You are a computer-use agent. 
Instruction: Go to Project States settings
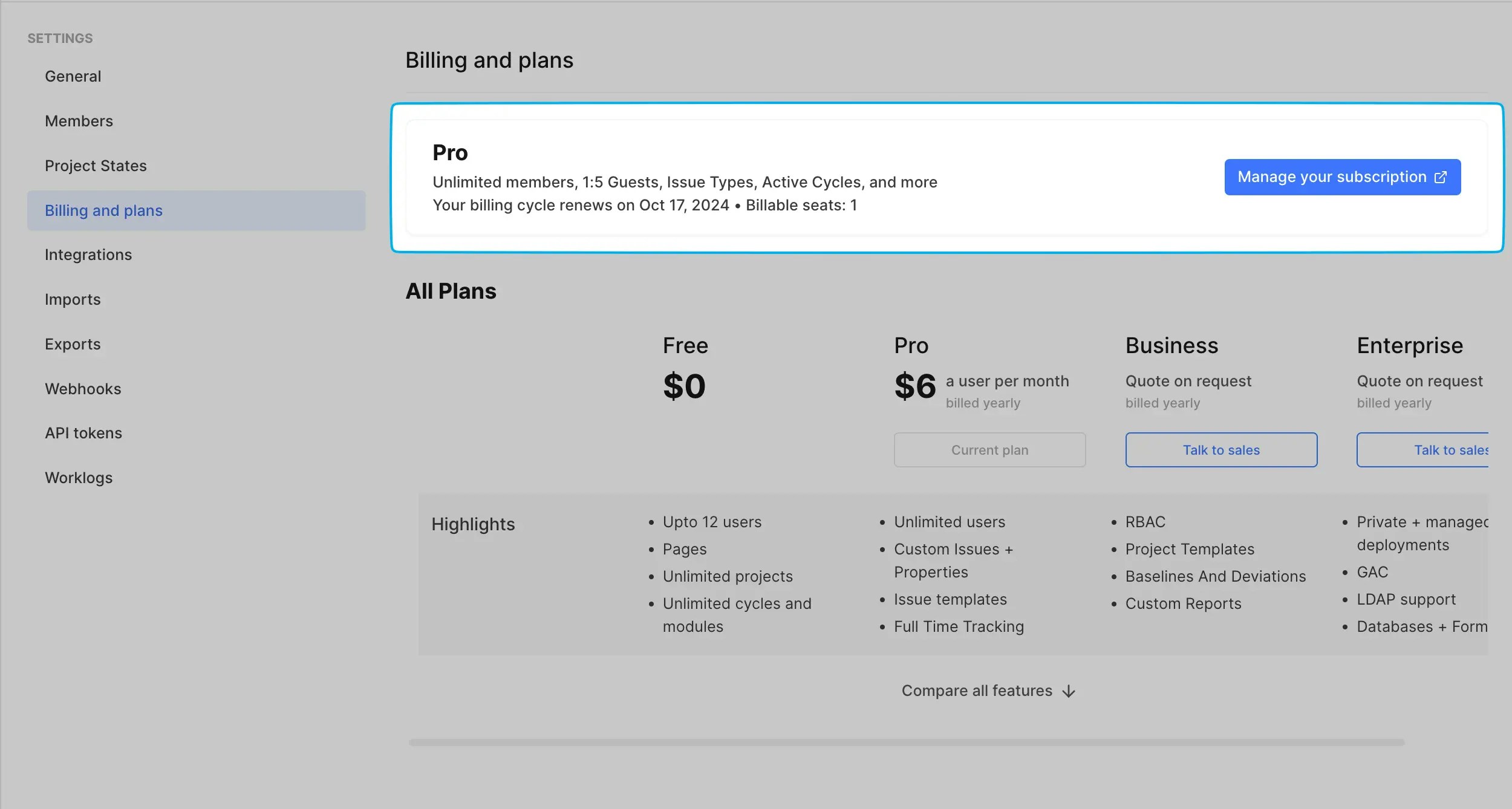96,166
